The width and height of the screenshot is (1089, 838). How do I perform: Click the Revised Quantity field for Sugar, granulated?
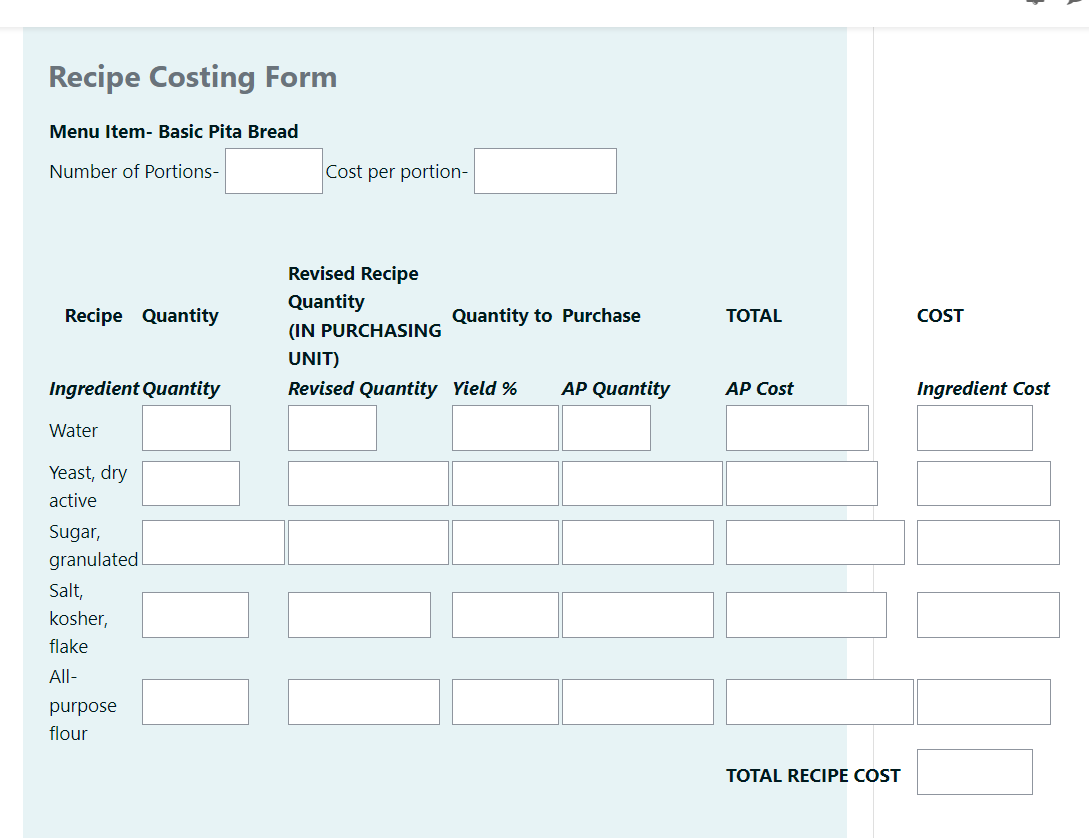[367, 541]
